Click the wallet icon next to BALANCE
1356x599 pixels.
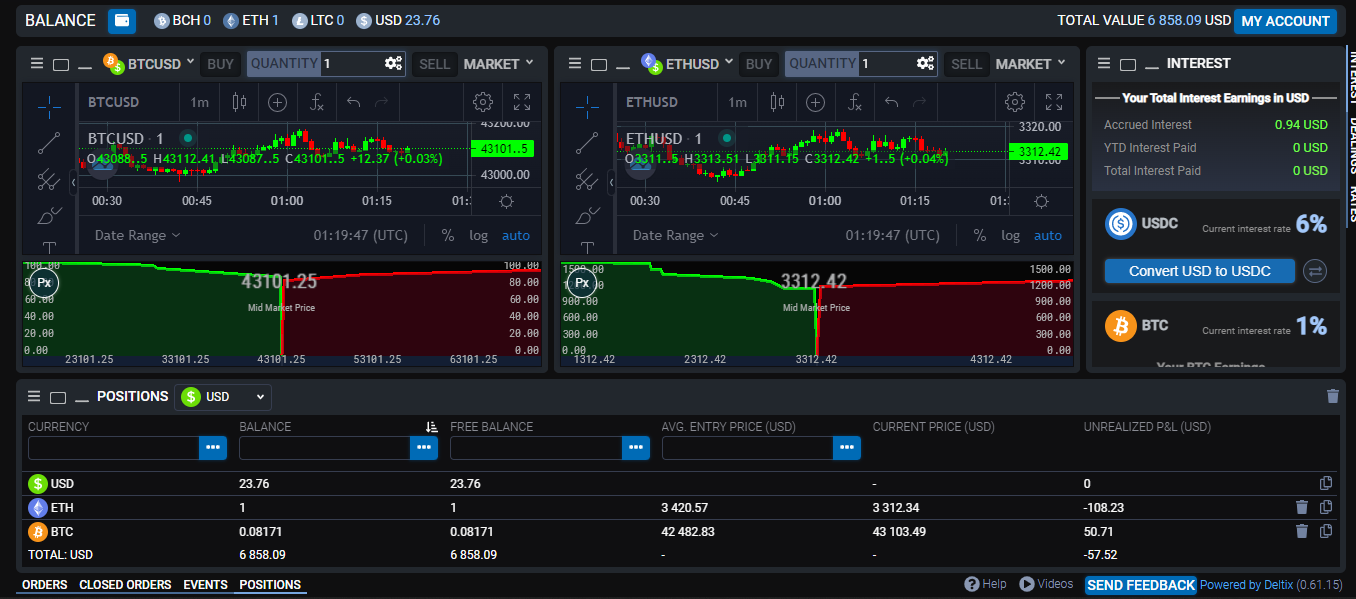(x=122, y=20)
